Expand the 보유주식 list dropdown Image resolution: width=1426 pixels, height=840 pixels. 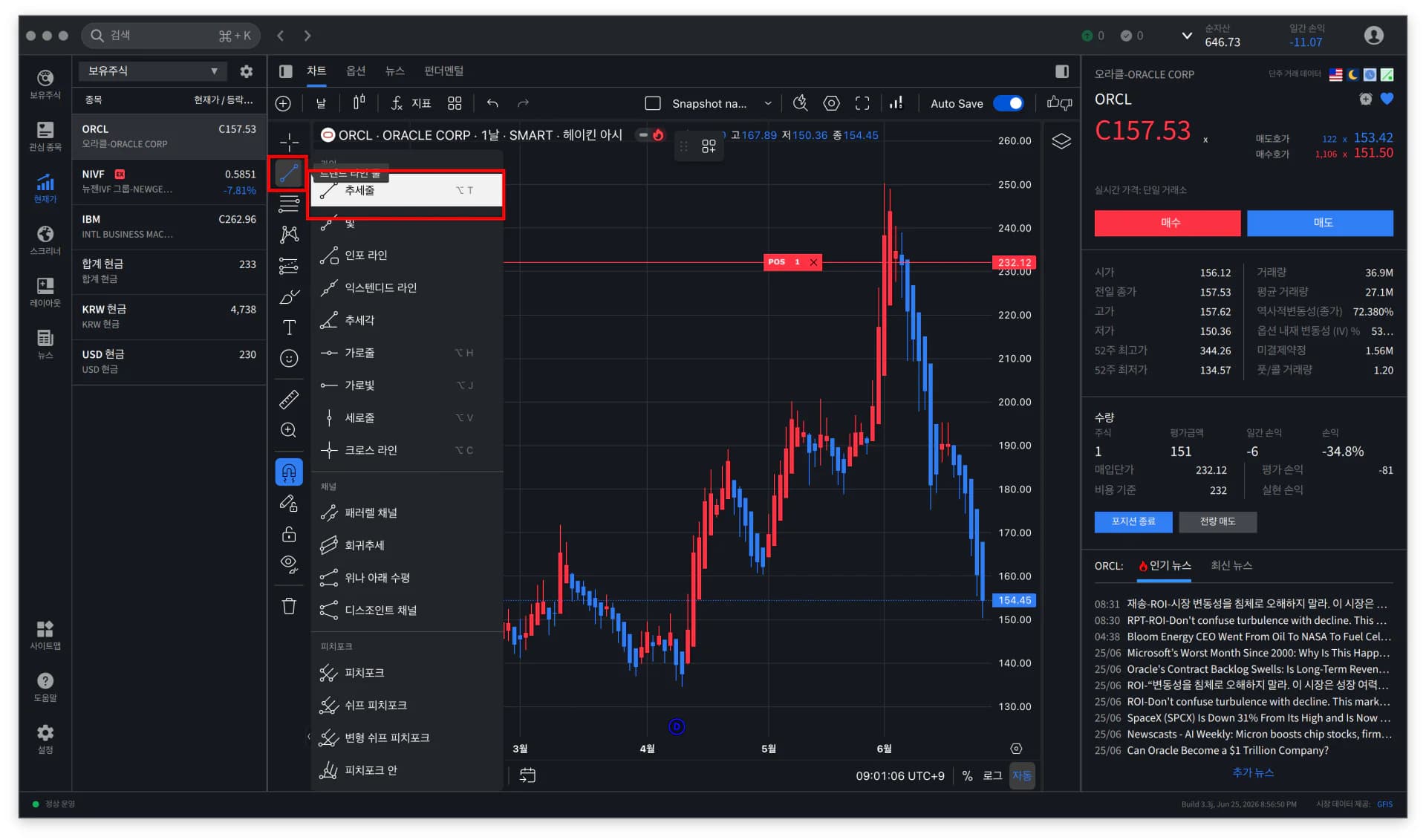[152, 71]
